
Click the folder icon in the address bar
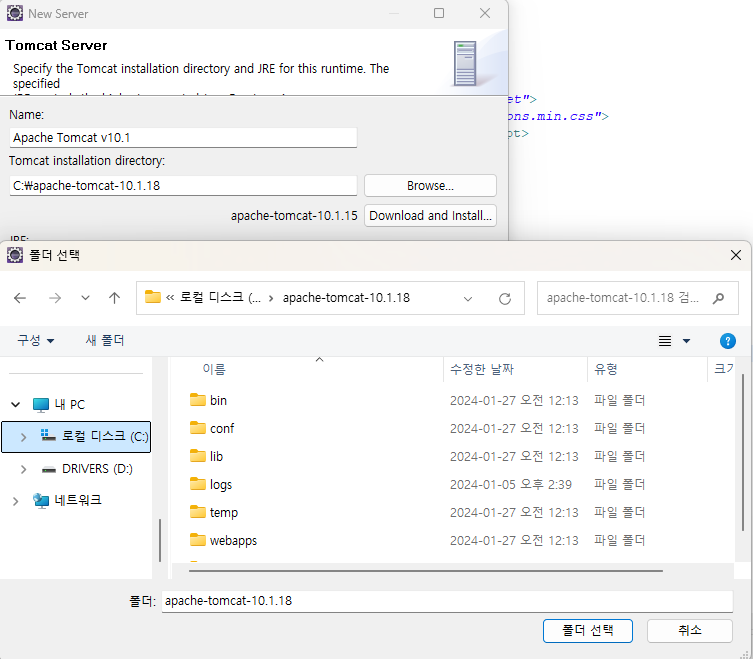(153, 297)
